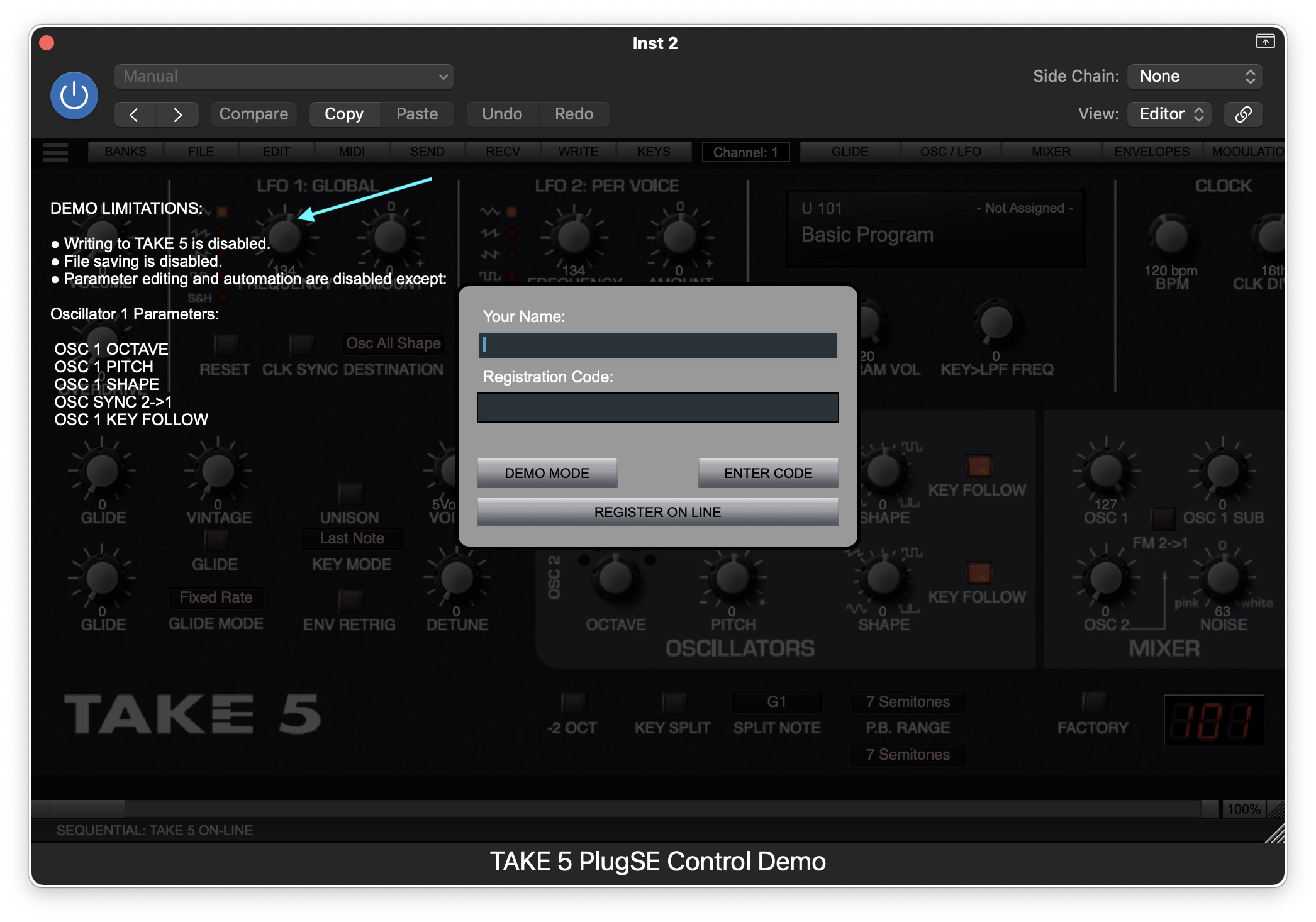1316x922 pixels.
Task: Click the Copy button
Action: click(x=344, y=114)
